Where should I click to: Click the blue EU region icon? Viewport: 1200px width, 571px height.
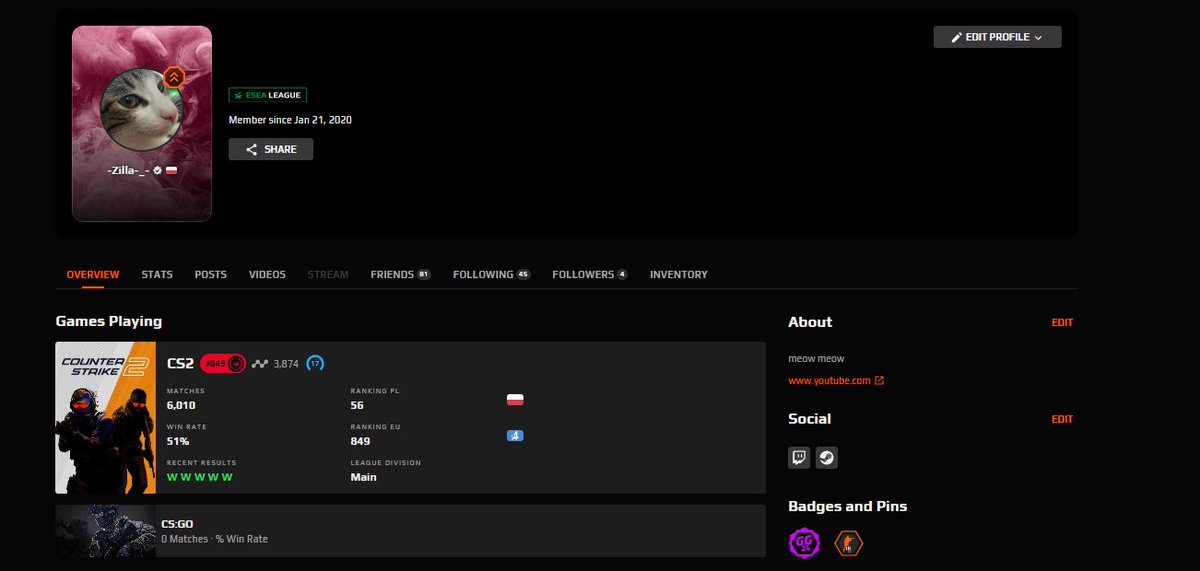[516, 436]
